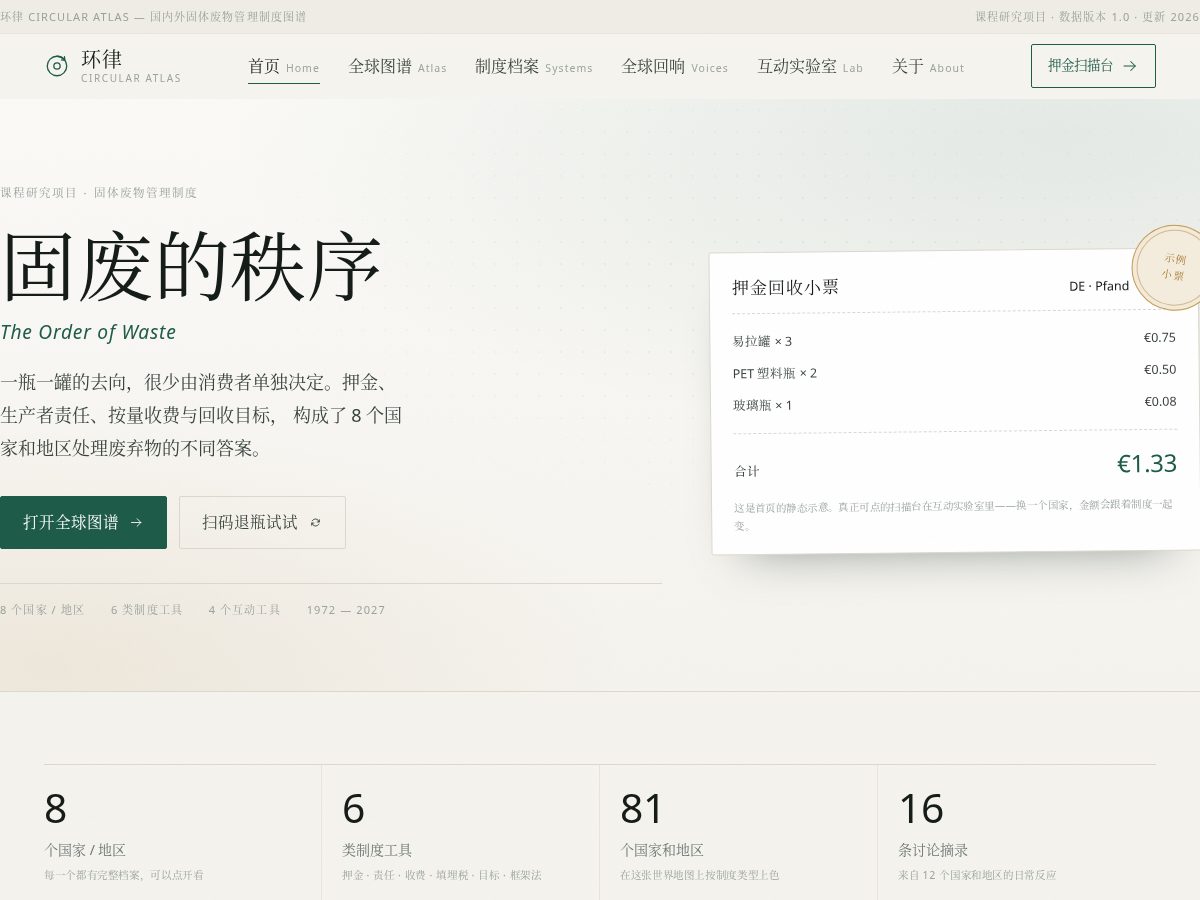Click the arrow icon in 打开全球图谱 button
This screenshot has width=1200, height=900.
[136, 522]
